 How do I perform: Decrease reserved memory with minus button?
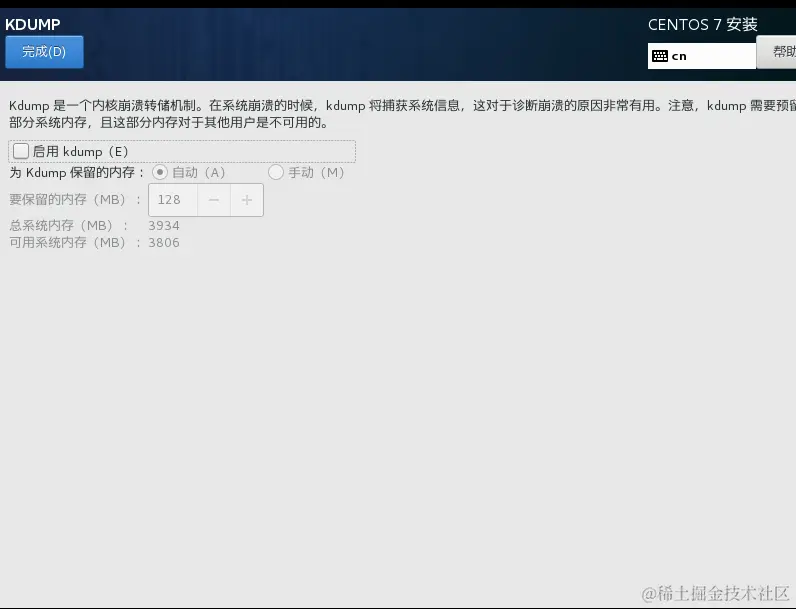(214, 200)
